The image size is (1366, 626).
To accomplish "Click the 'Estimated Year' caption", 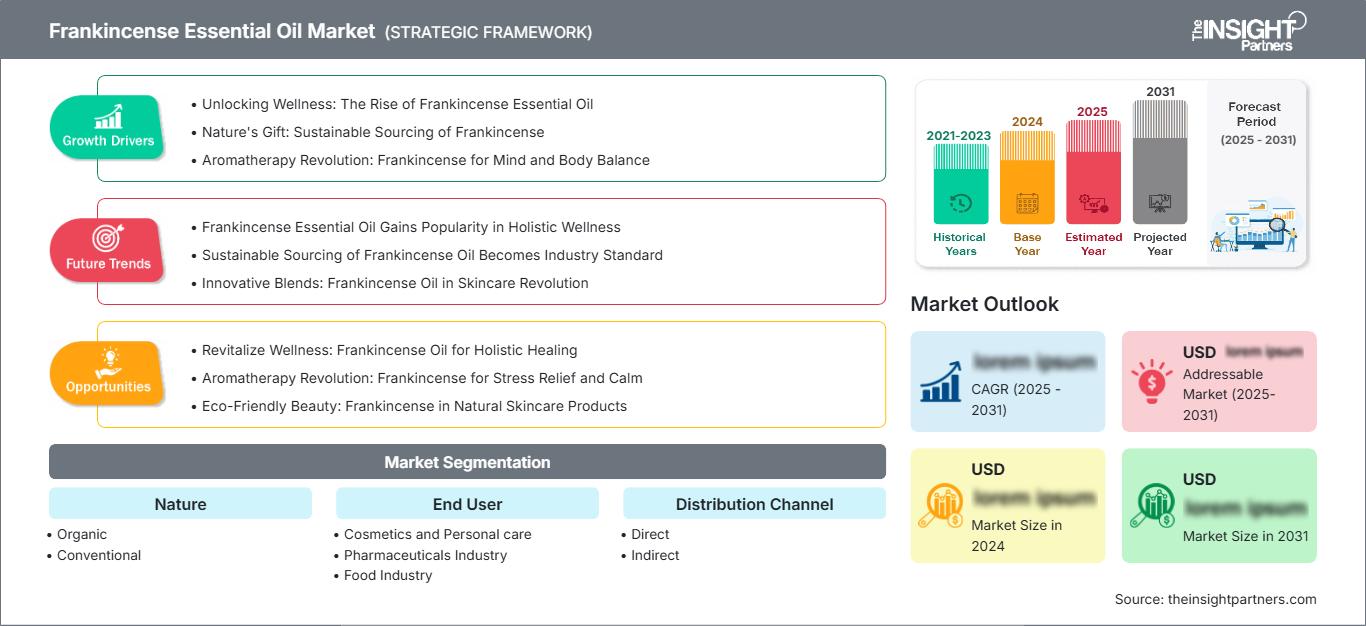I will tap(1093, 244).
